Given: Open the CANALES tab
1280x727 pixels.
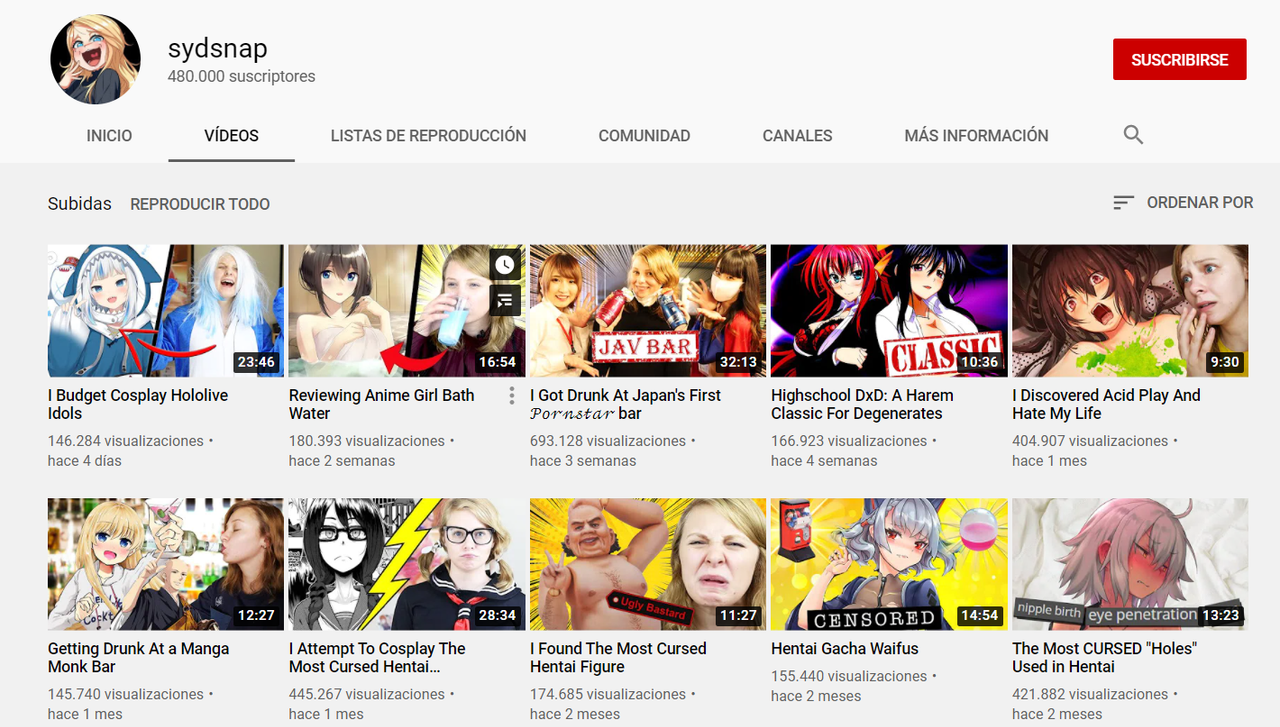Looking at the screenshot, I should (x=797, y=135).
